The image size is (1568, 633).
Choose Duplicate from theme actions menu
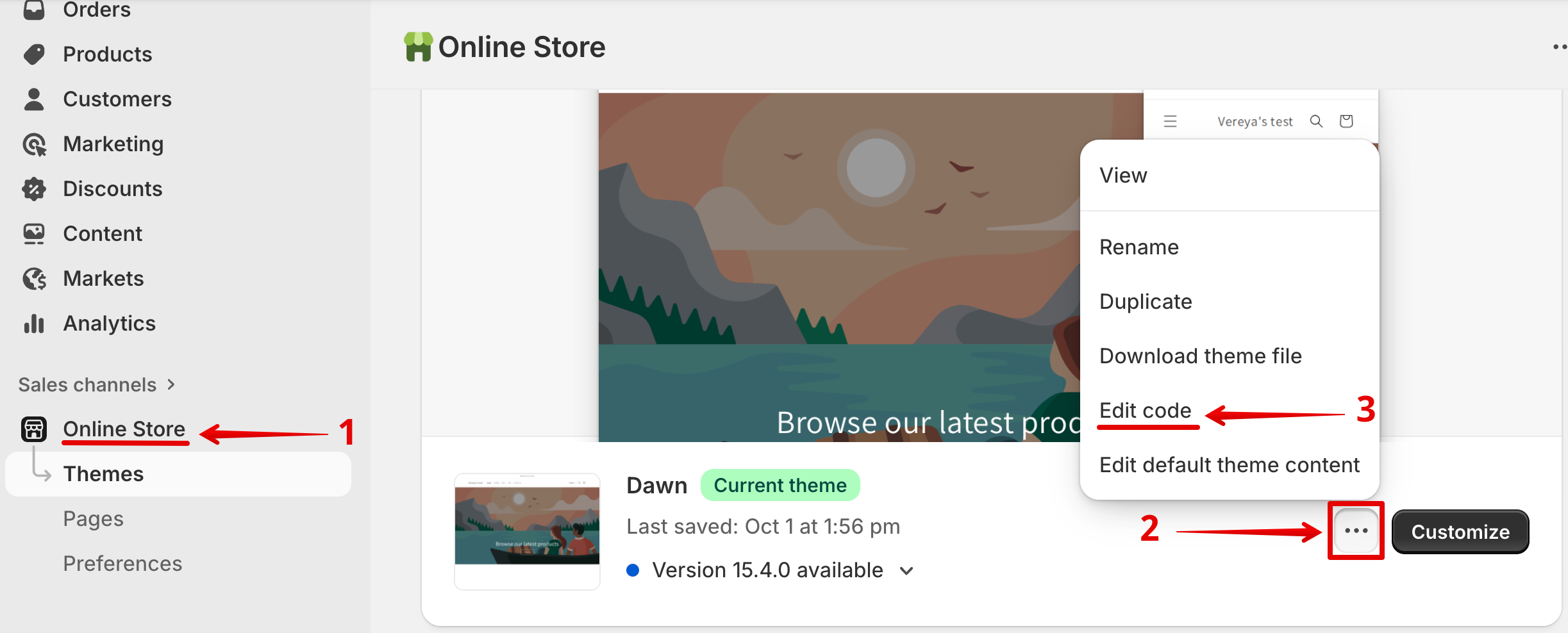pyautogui.click(x=1229, y=302)
